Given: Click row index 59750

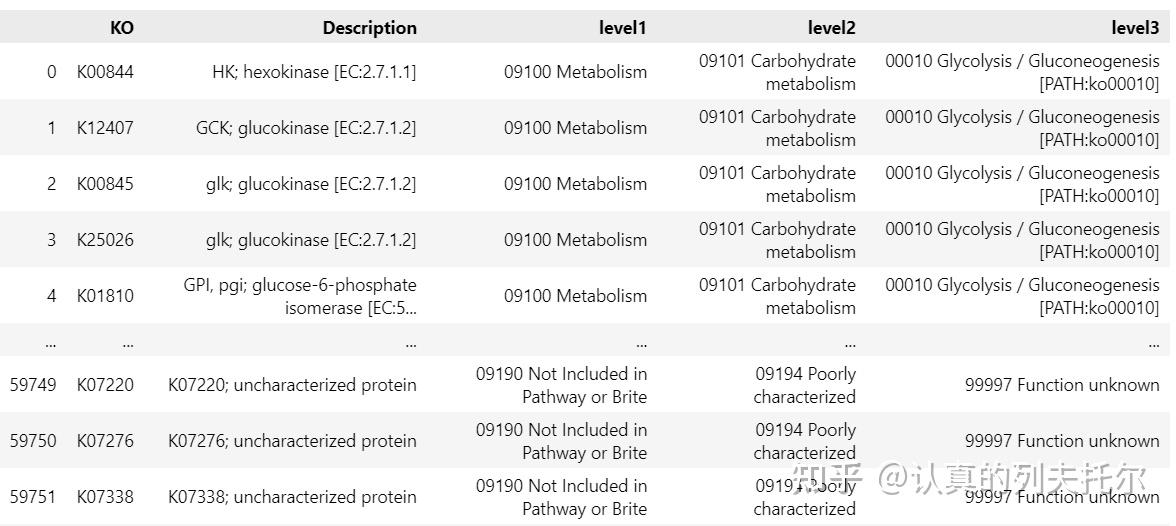Looking at the screenshot, I should (33, 441).
